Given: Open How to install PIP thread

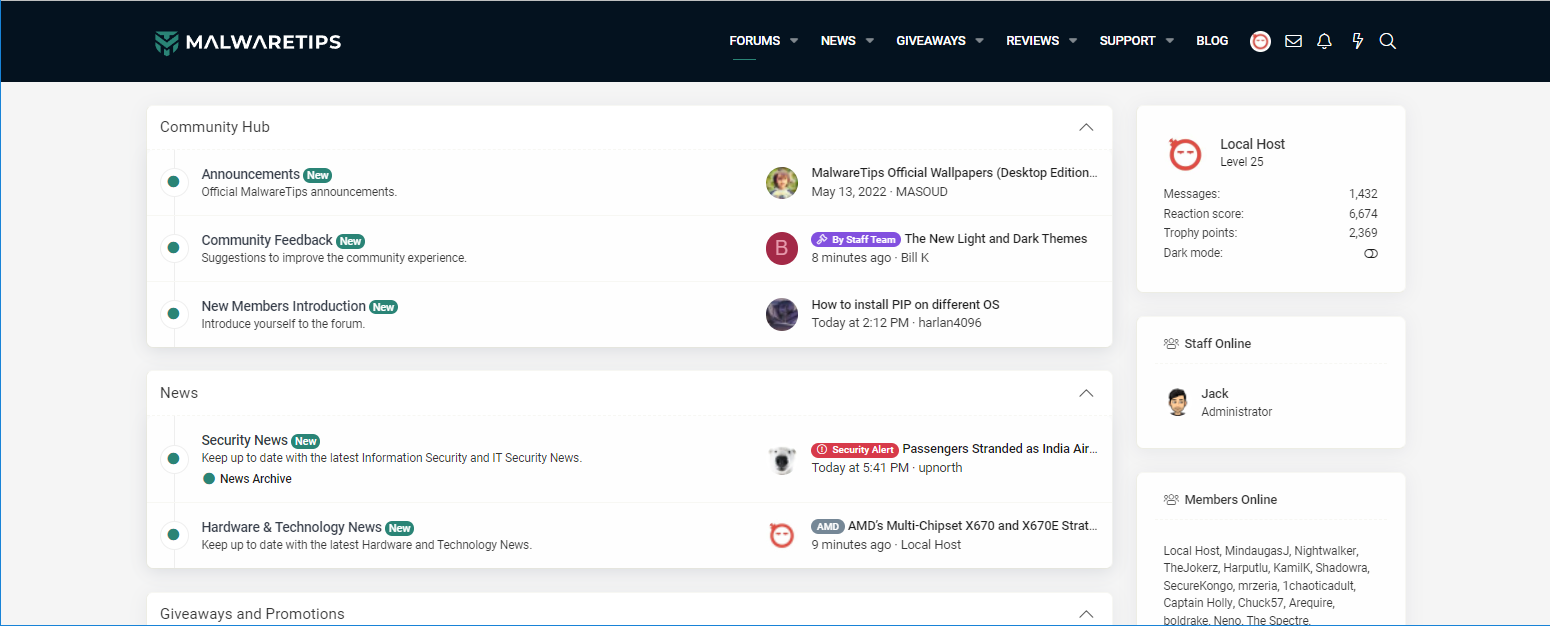Looking at the screenshot, I should point(906,305).
